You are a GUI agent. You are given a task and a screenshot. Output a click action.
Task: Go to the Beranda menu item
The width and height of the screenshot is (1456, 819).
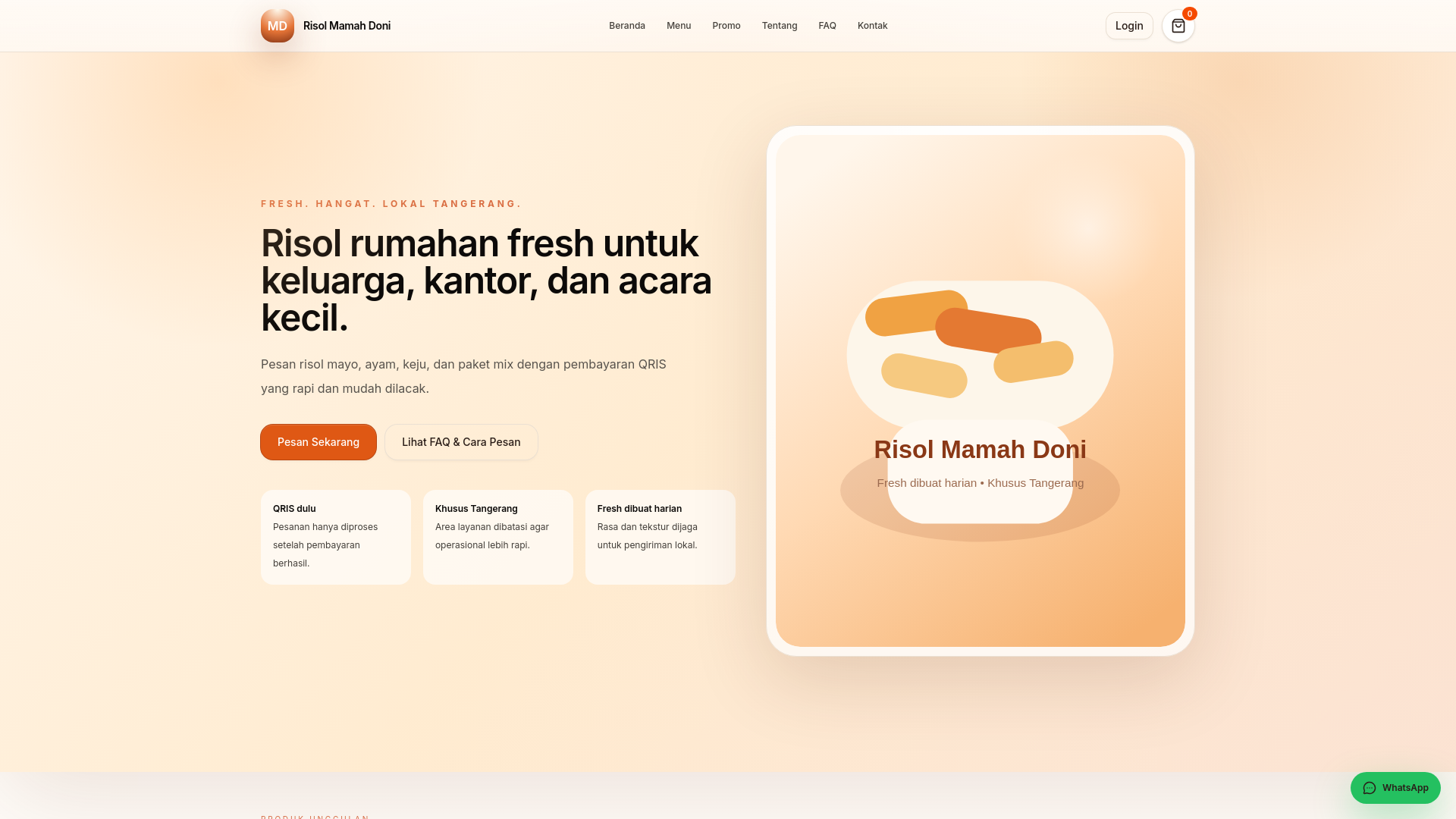(627, 26)
